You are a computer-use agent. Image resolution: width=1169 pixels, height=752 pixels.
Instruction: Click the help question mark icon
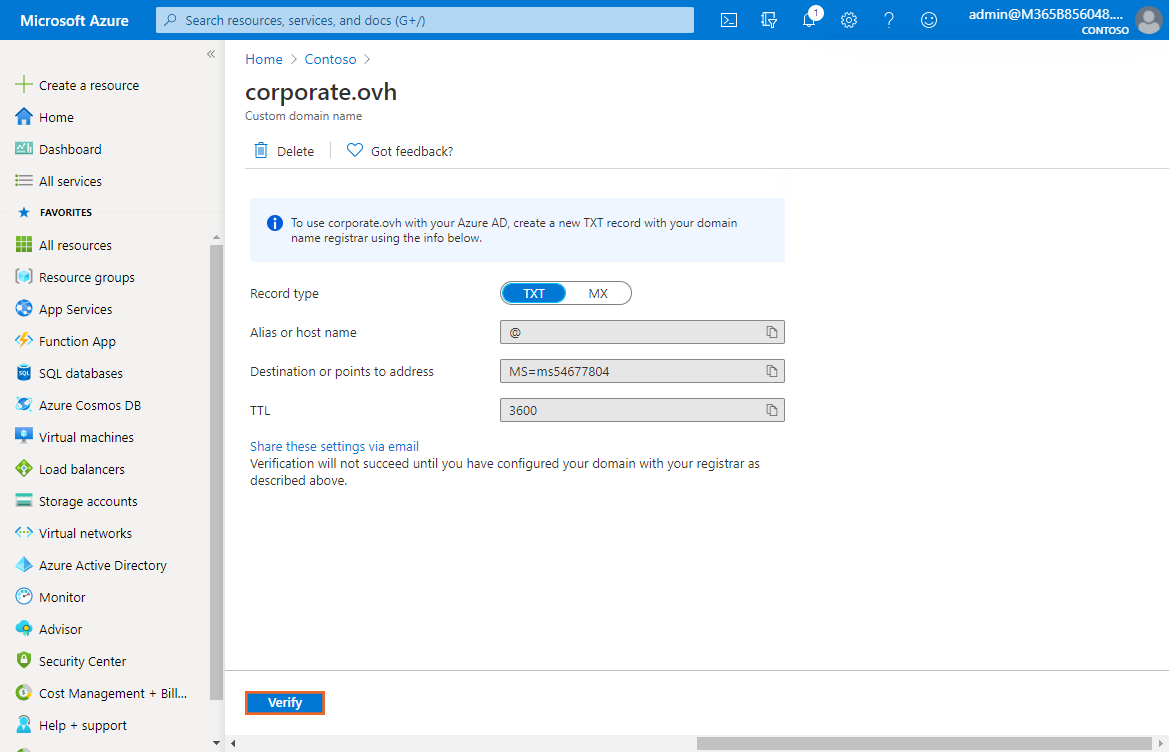(889, 20)
